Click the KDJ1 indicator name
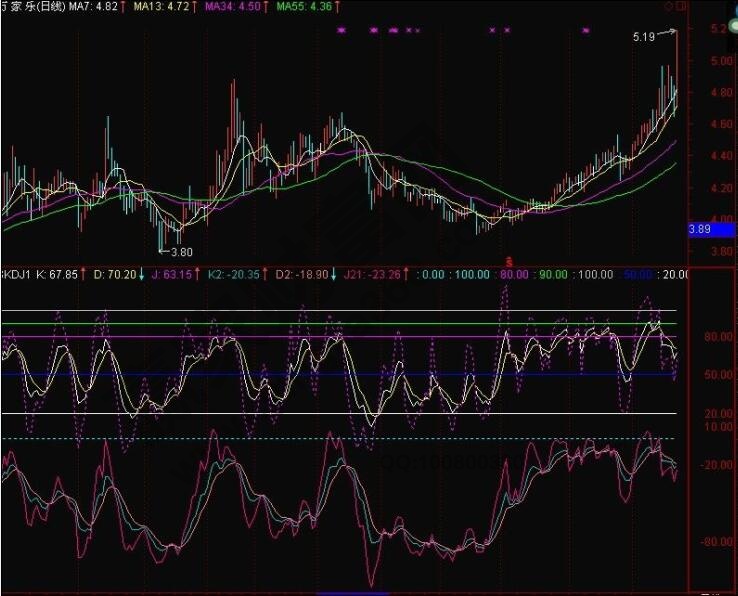 [x=17, y=273]
